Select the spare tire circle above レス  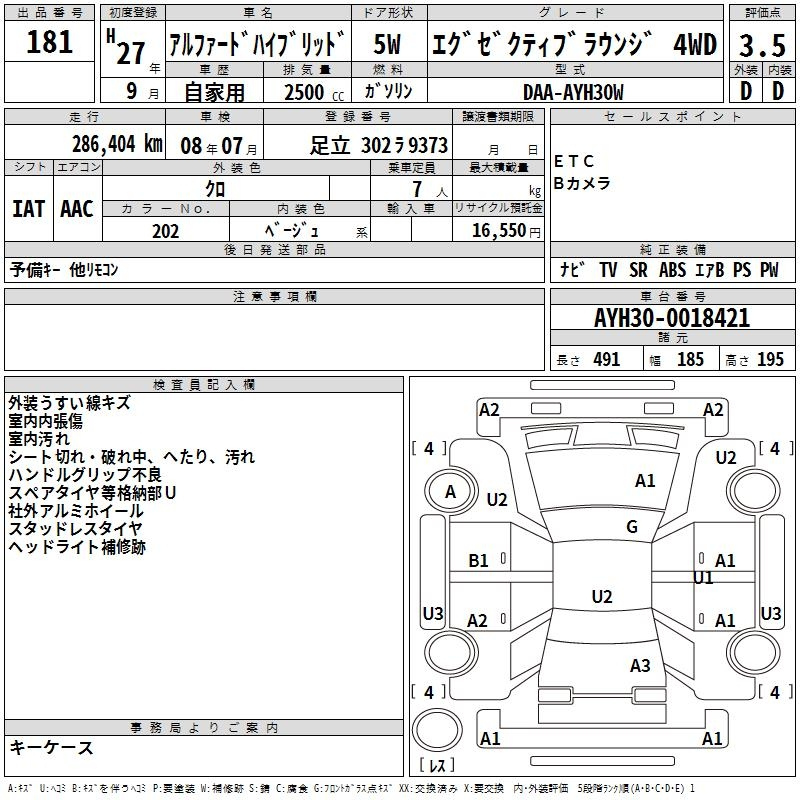click(x=437, y=728)
